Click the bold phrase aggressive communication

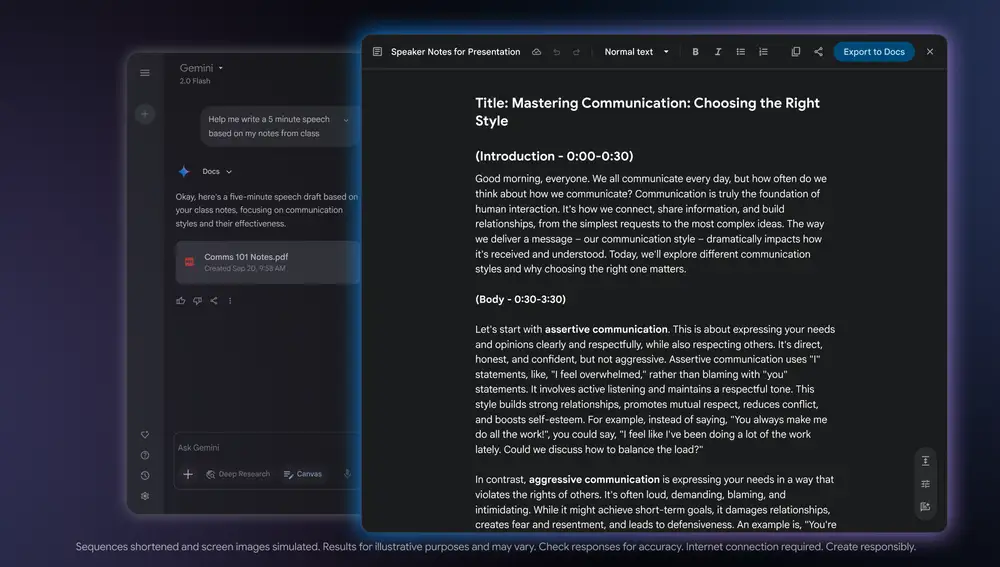(594, 479)
